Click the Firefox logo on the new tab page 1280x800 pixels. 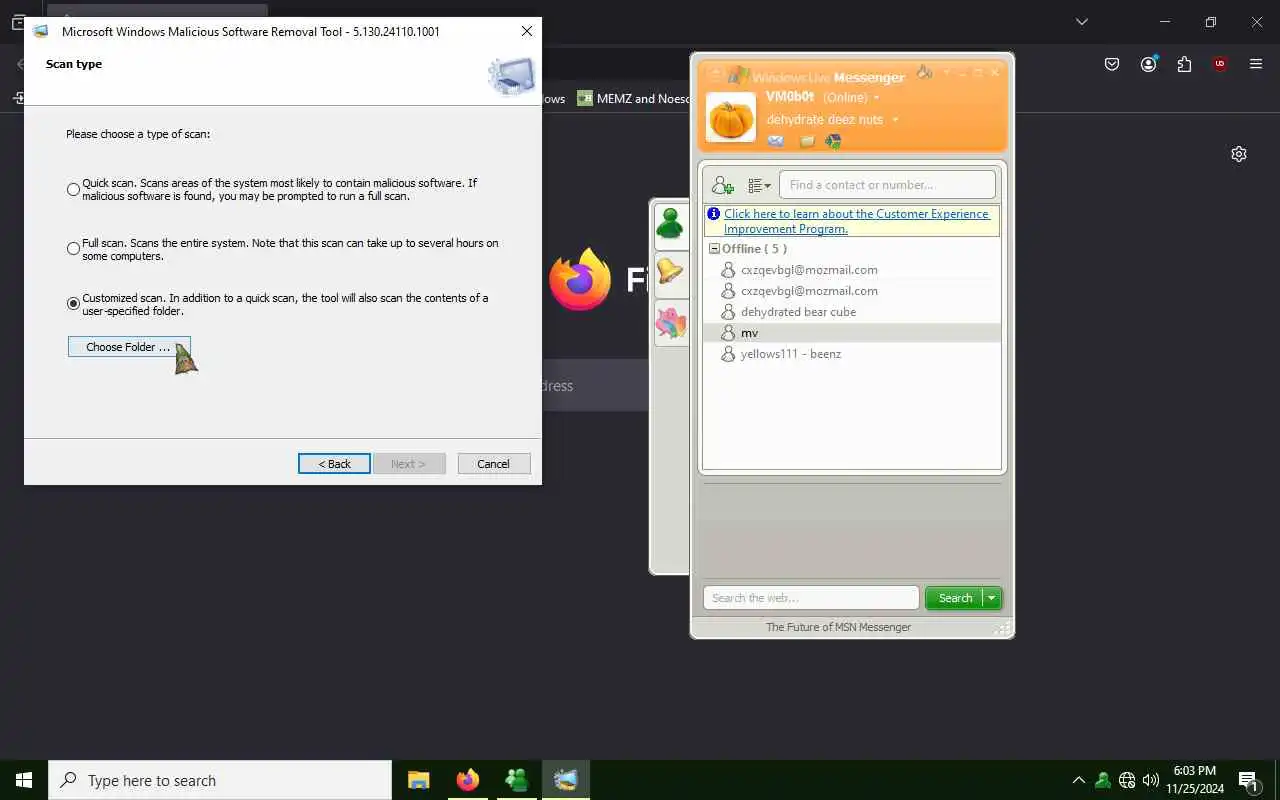point(579,279)
